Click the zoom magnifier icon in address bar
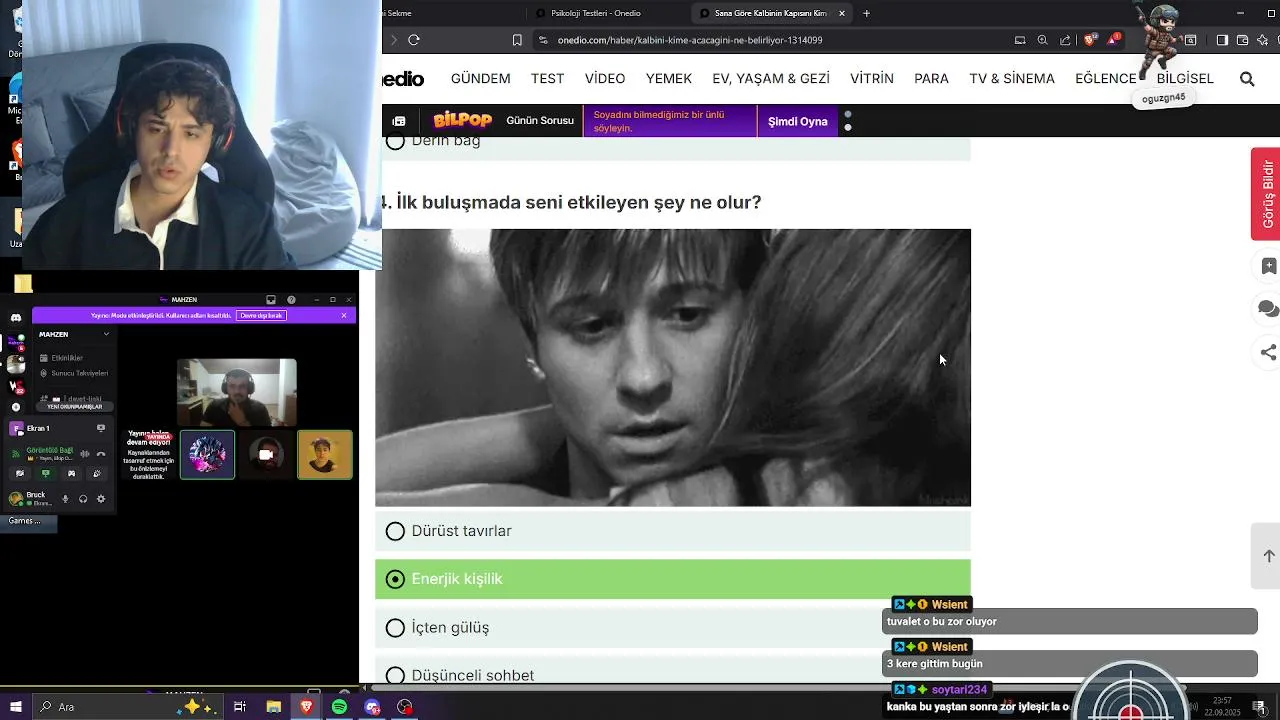 tap(1042, 40)
